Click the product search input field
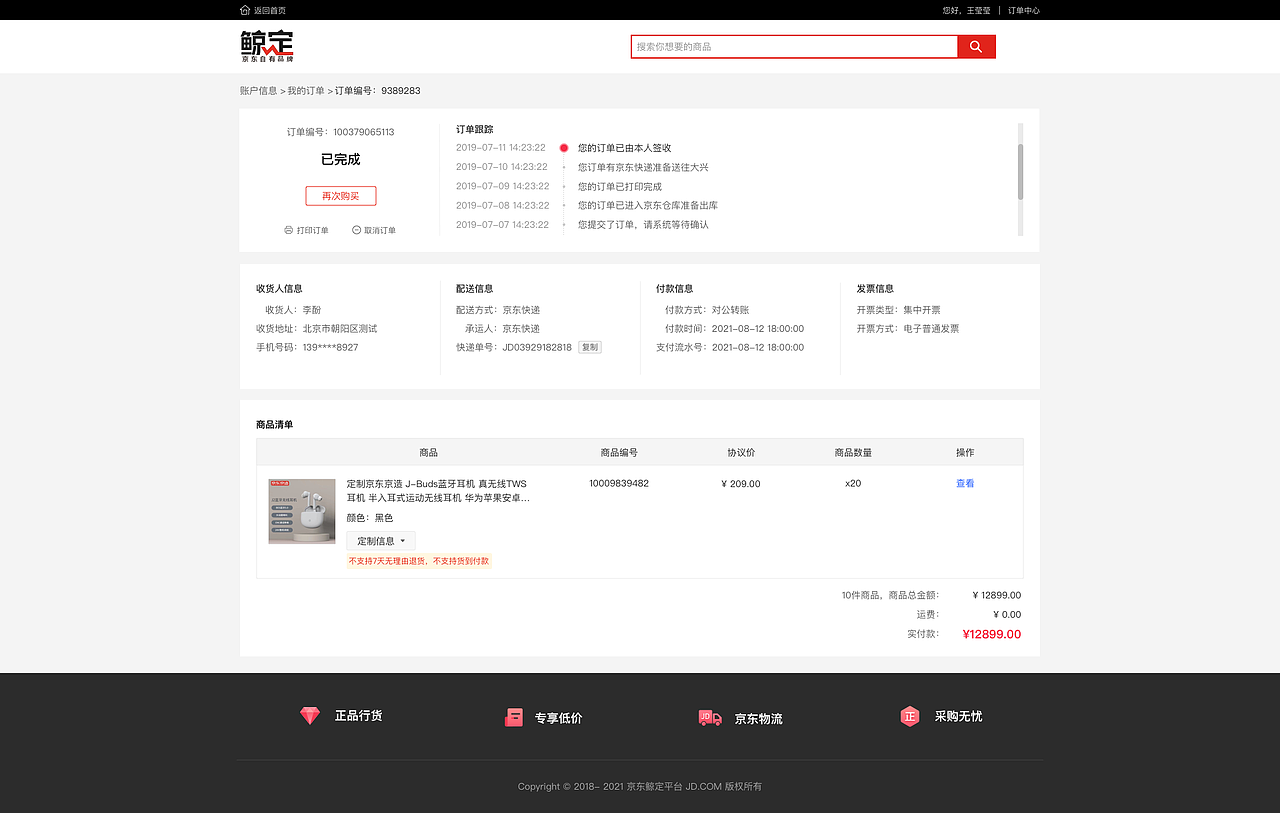This screenshot has width=1280, height=813. click(795, 46)
